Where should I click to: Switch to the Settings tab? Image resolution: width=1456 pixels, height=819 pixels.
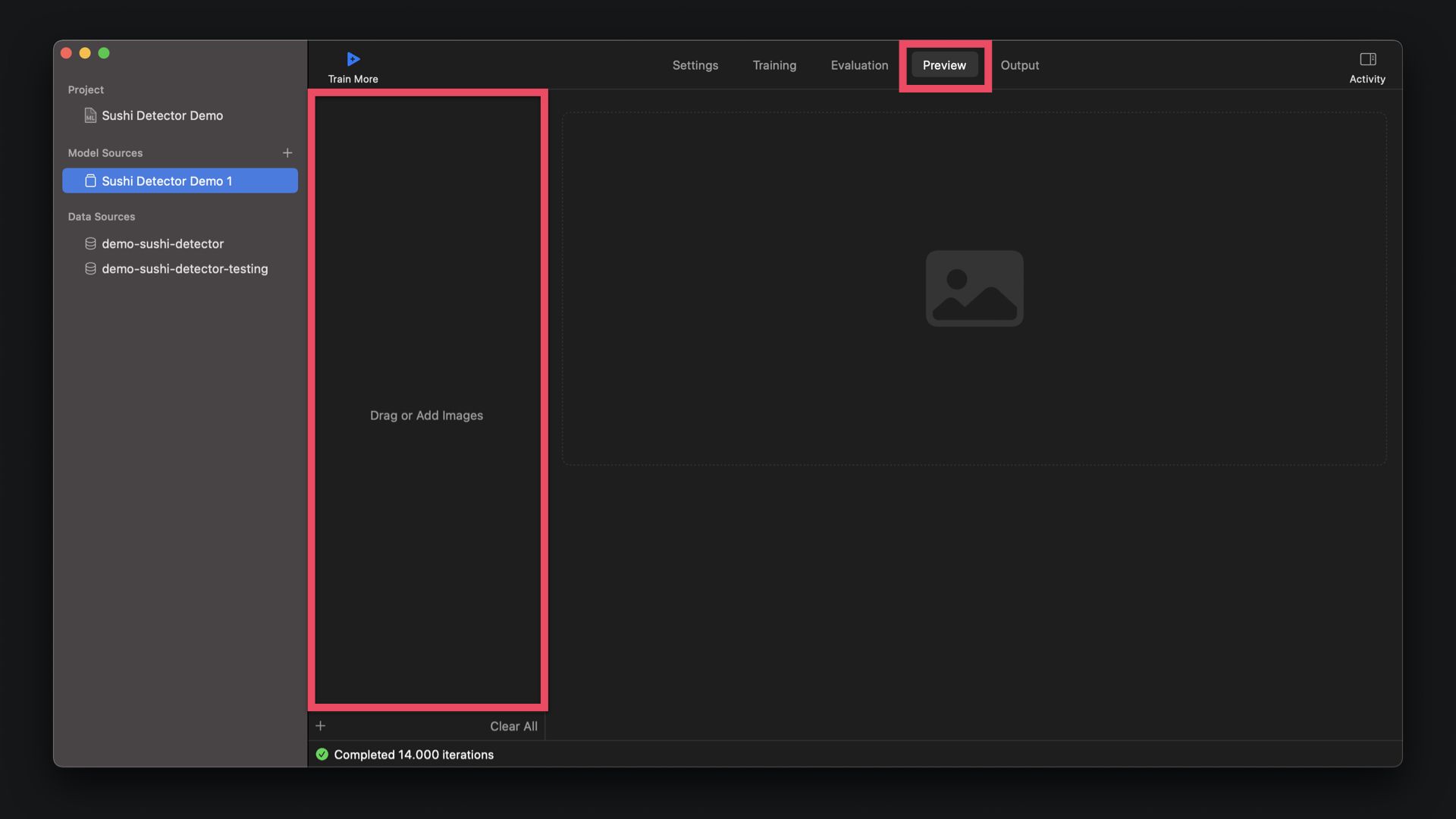[x=695, y=65]
